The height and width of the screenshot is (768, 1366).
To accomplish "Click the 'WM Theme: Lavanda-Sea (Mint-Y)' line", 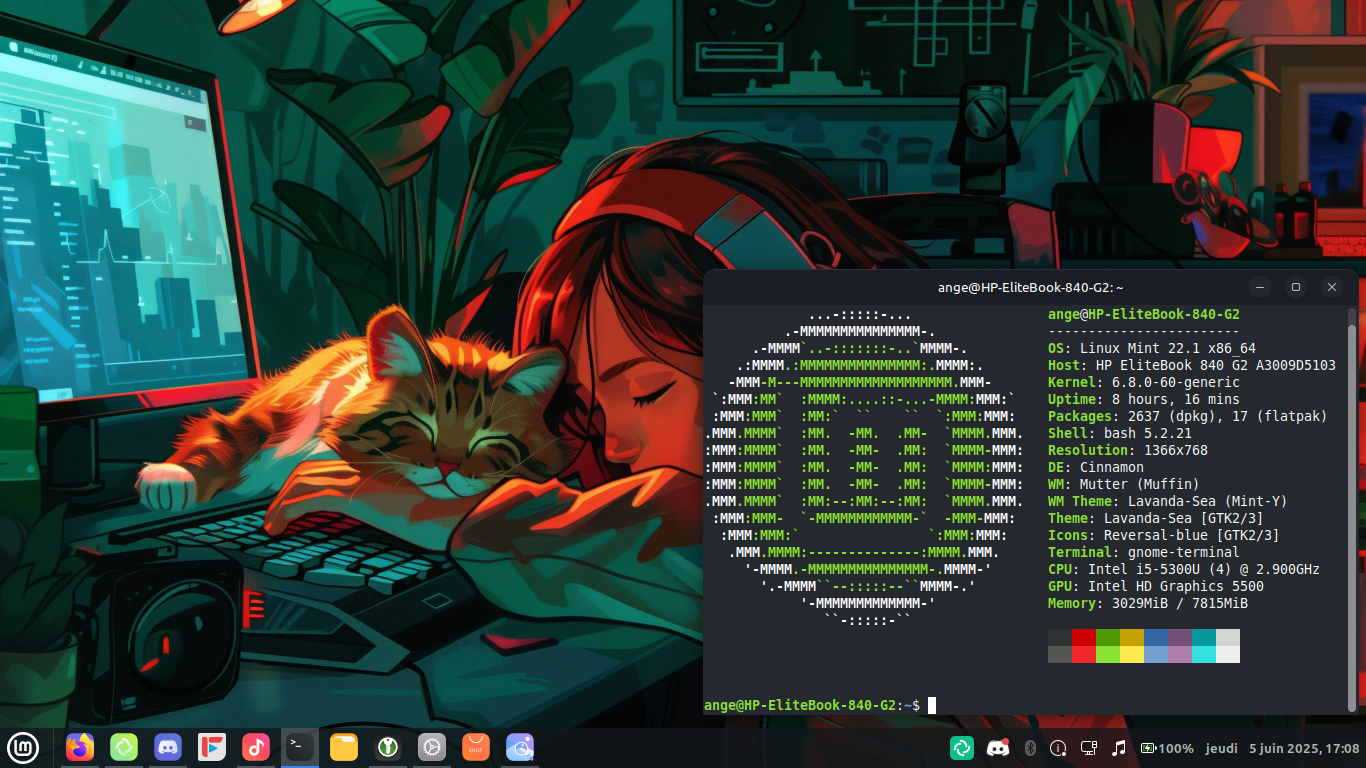I will (1168, 501).
